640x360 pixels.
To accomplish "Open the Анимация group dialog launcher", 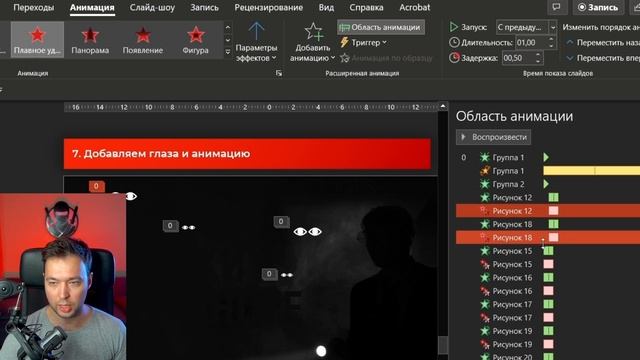I will tap(279, 73).
